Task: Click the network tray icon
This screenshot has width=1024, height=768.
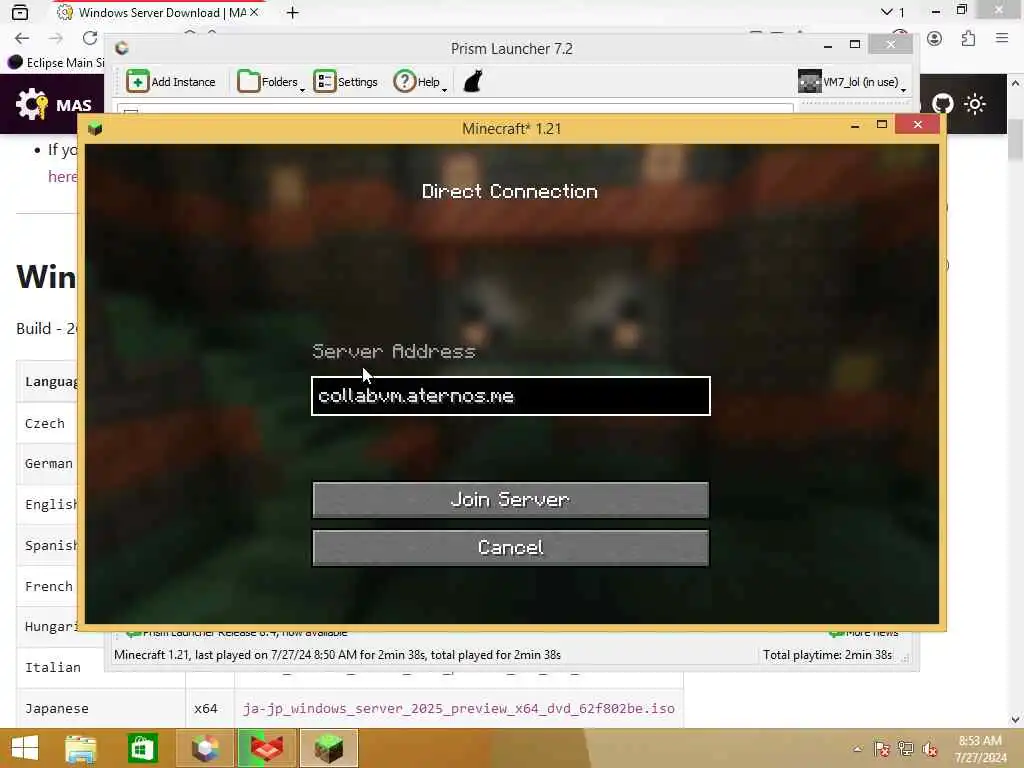Action: [x=906, y=749]
